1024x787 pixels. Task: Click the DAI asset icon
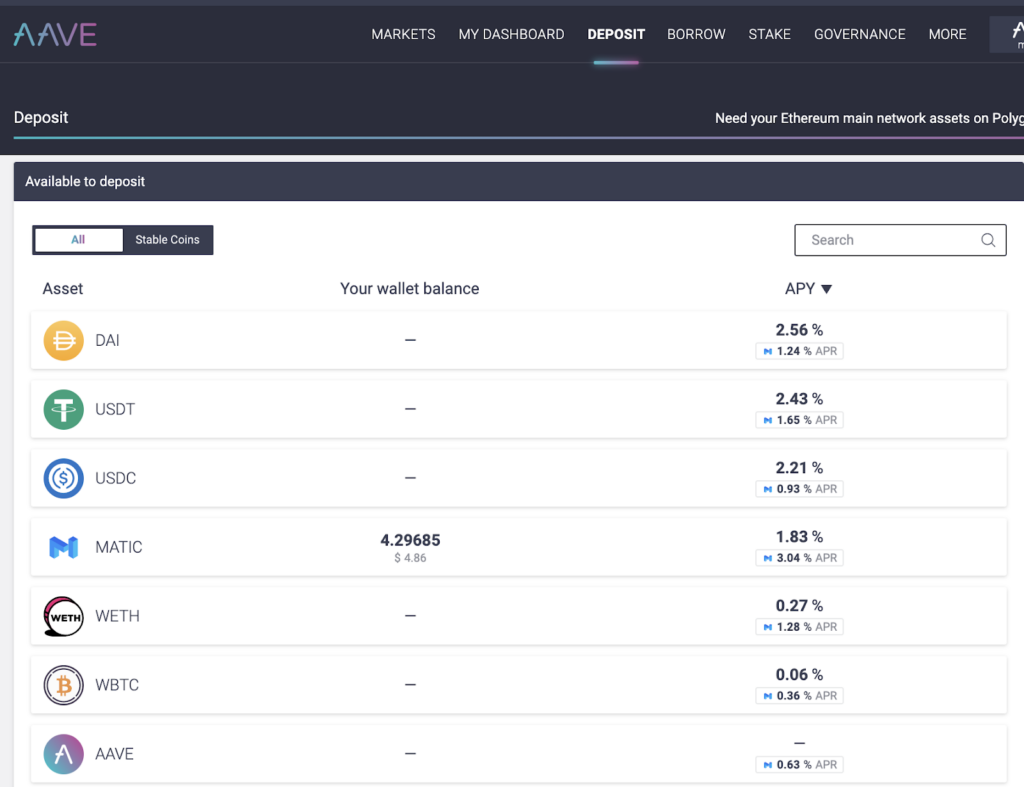(63, 340)
